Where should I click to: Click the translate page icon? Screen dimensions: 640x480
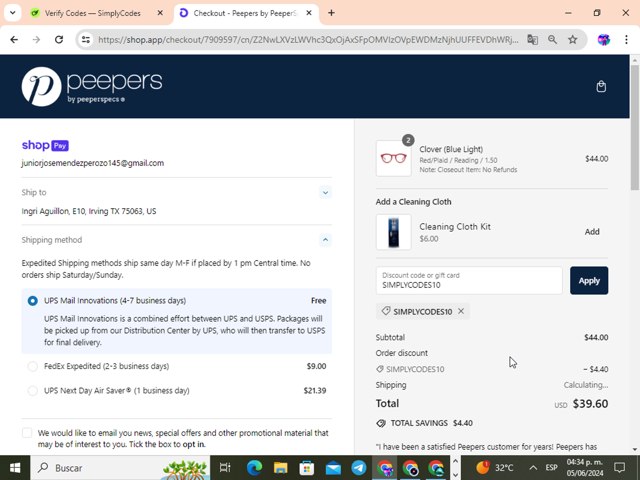coord(532,40)
